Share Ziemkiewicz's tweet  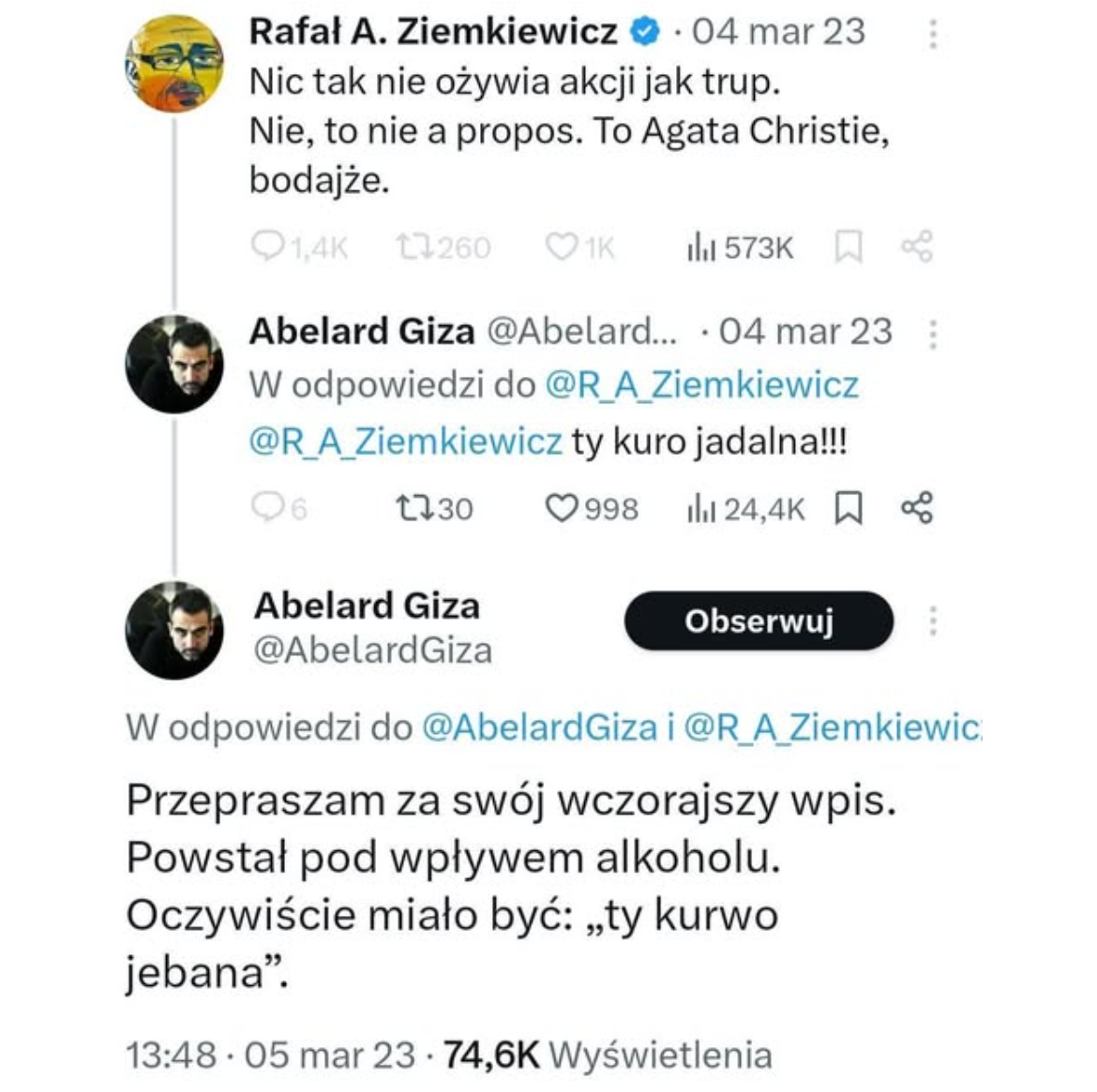point(917,247)
